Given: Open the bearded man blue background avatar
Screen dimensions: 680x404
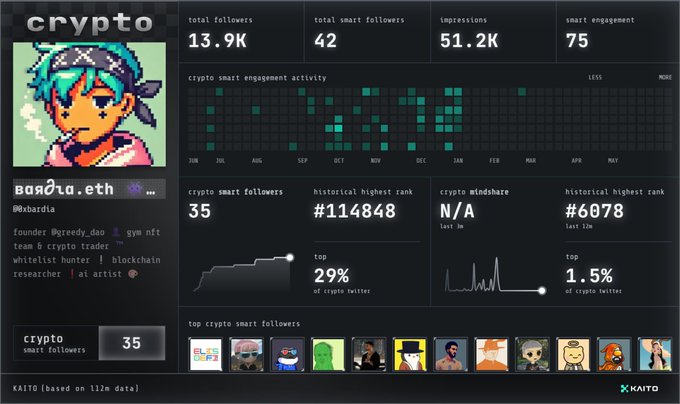Looking at the screenshot, I should (451, 355).
